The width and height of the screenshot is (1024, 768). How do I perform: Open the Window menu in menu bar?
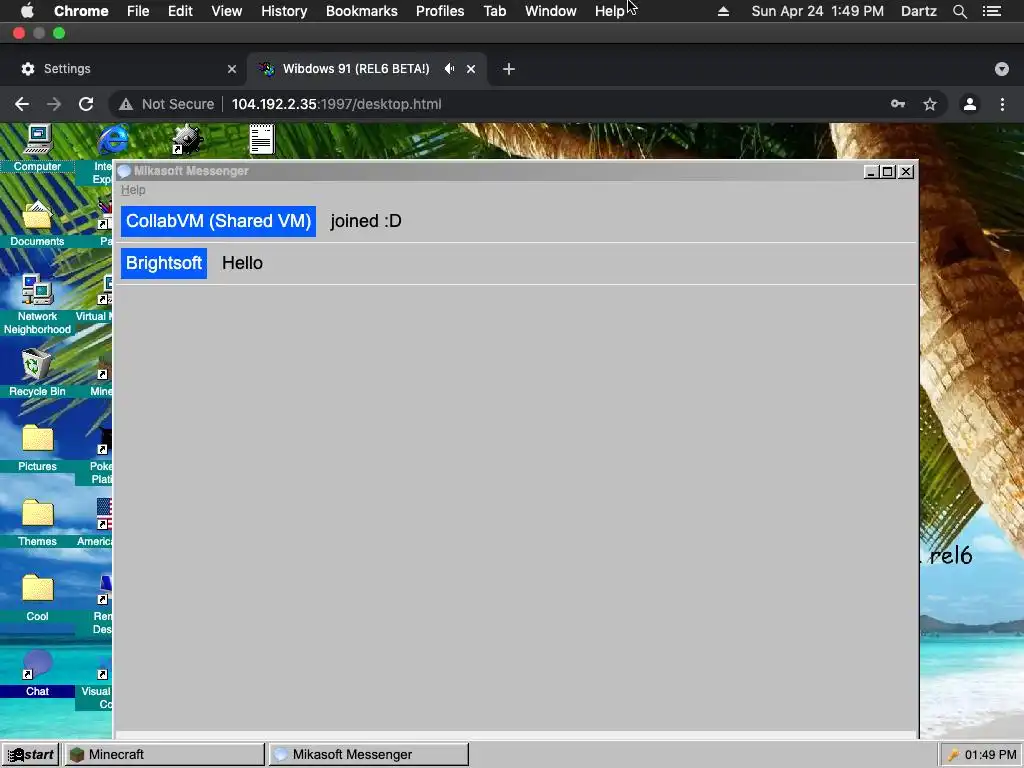click(551, 11)
